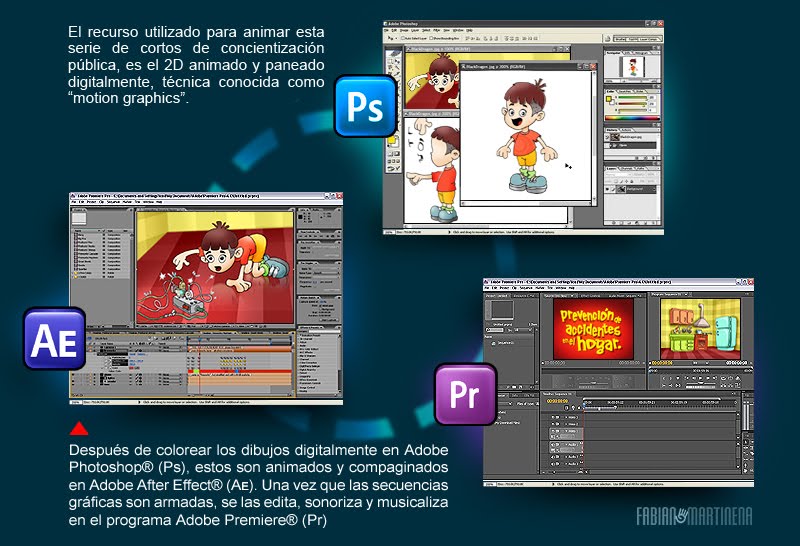Click the audio level meters in Premiere
This screenshot has width=800, height=546.
[746, 415]
